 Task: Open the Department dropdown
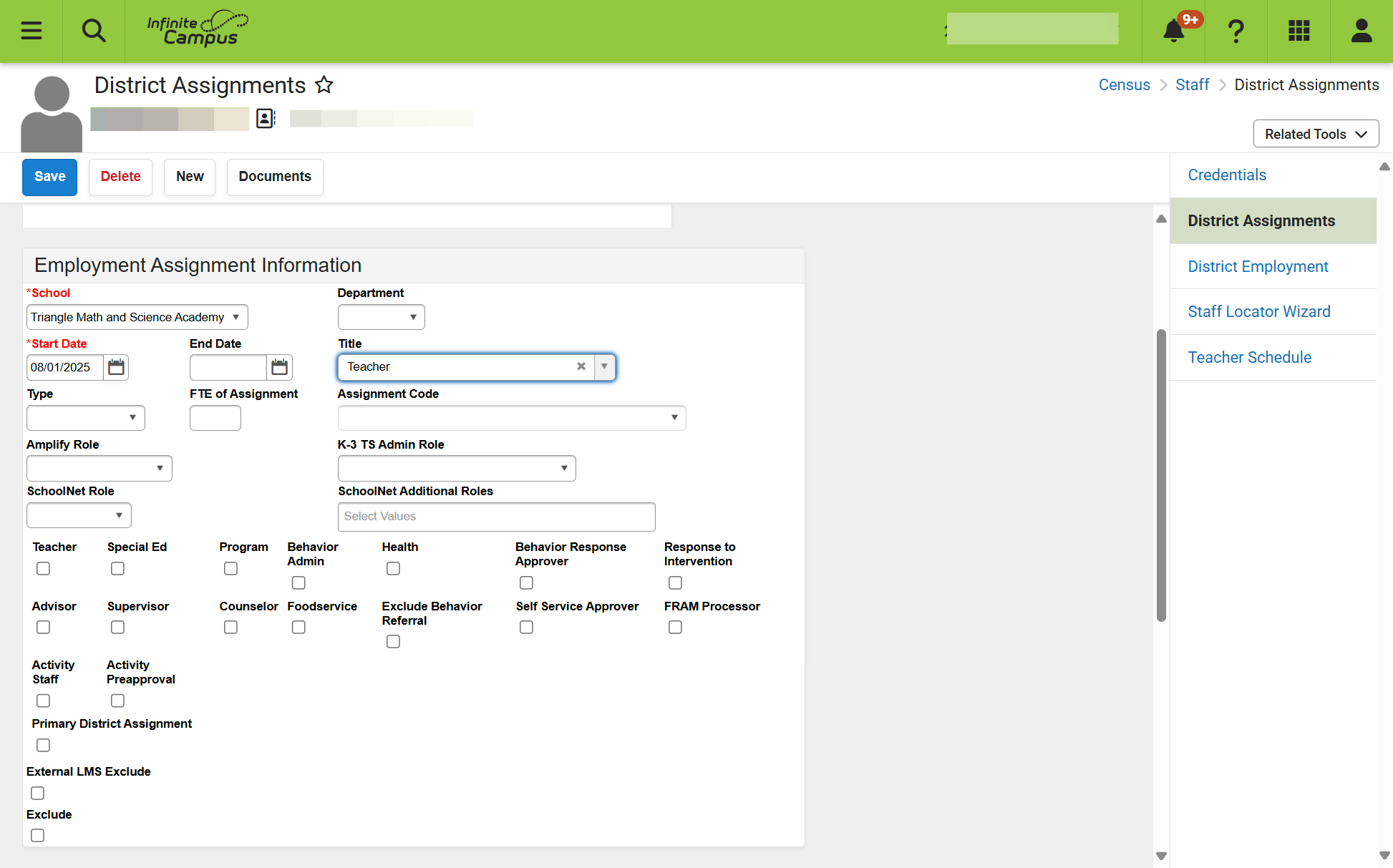pos(381,317)
